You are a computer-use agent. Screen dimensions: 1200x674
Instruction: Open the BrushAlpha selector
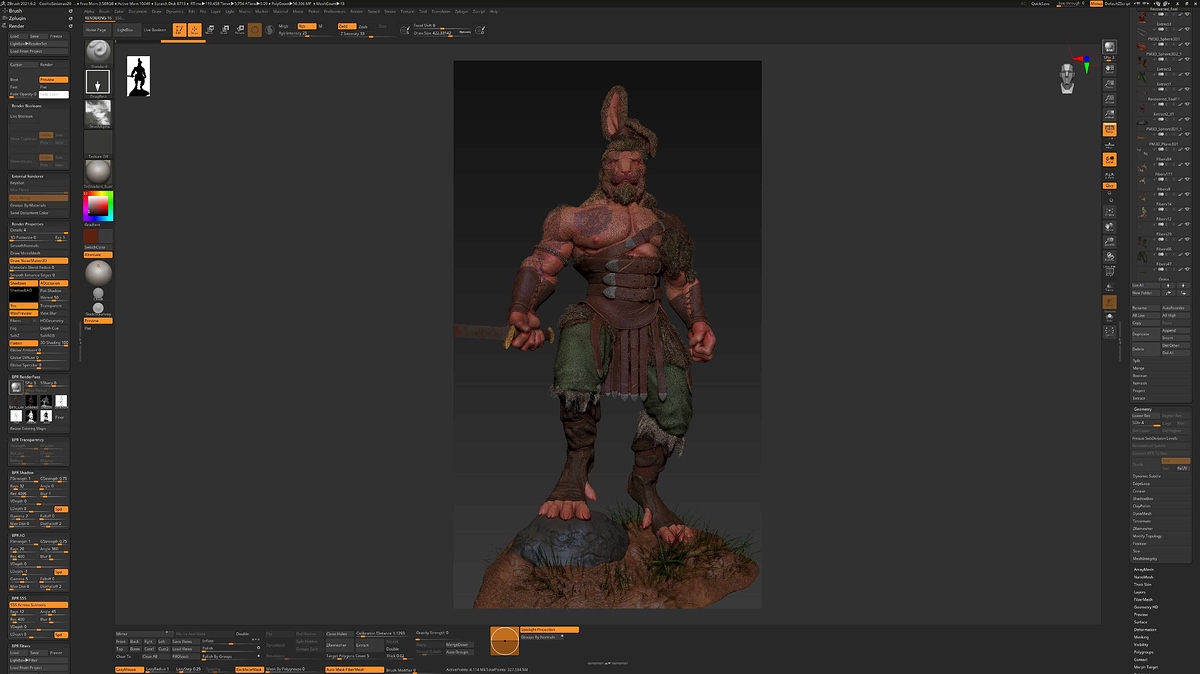(x=98, y=113)
